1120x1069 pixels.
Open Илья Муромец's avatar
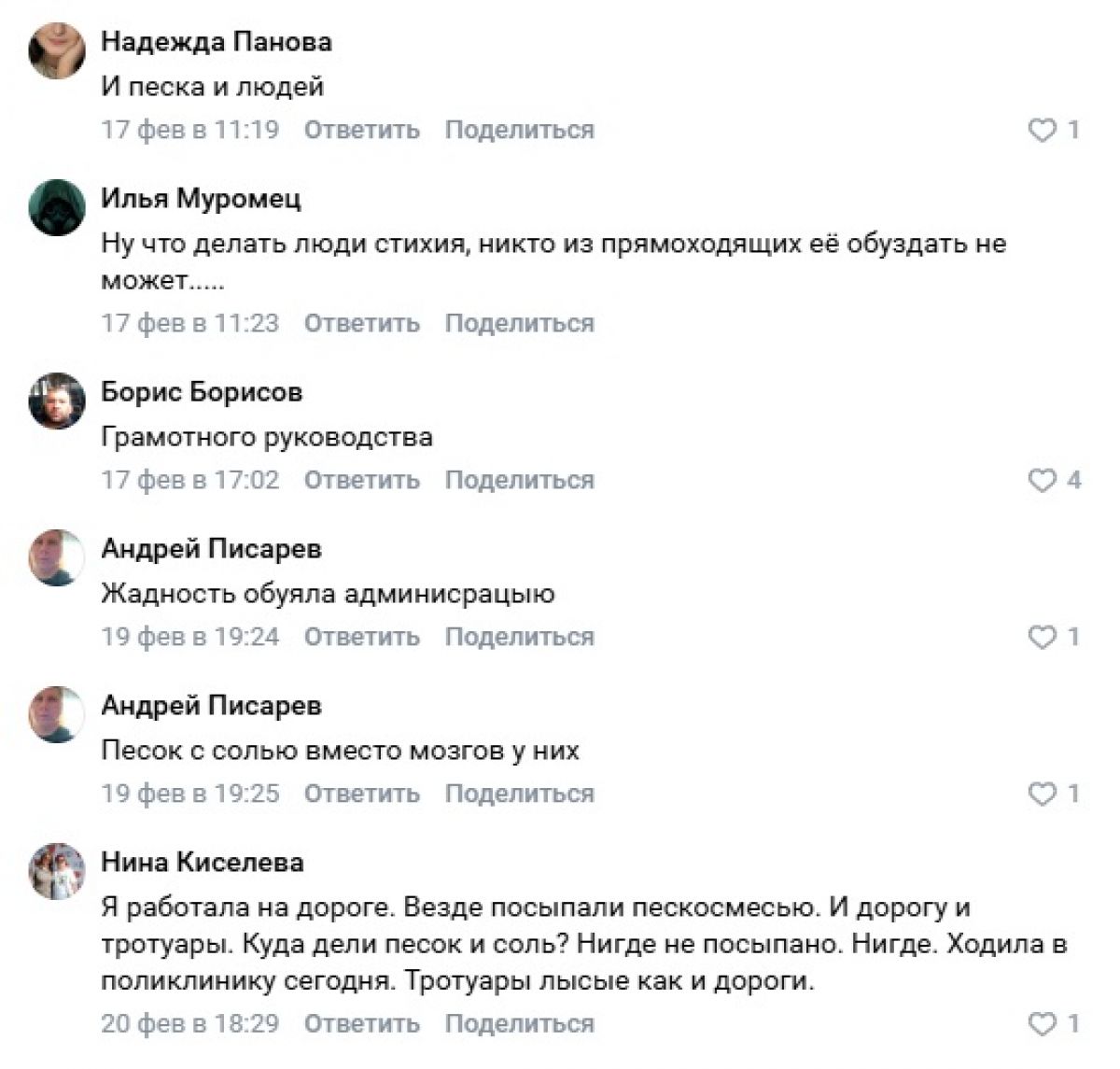point(57,208)
